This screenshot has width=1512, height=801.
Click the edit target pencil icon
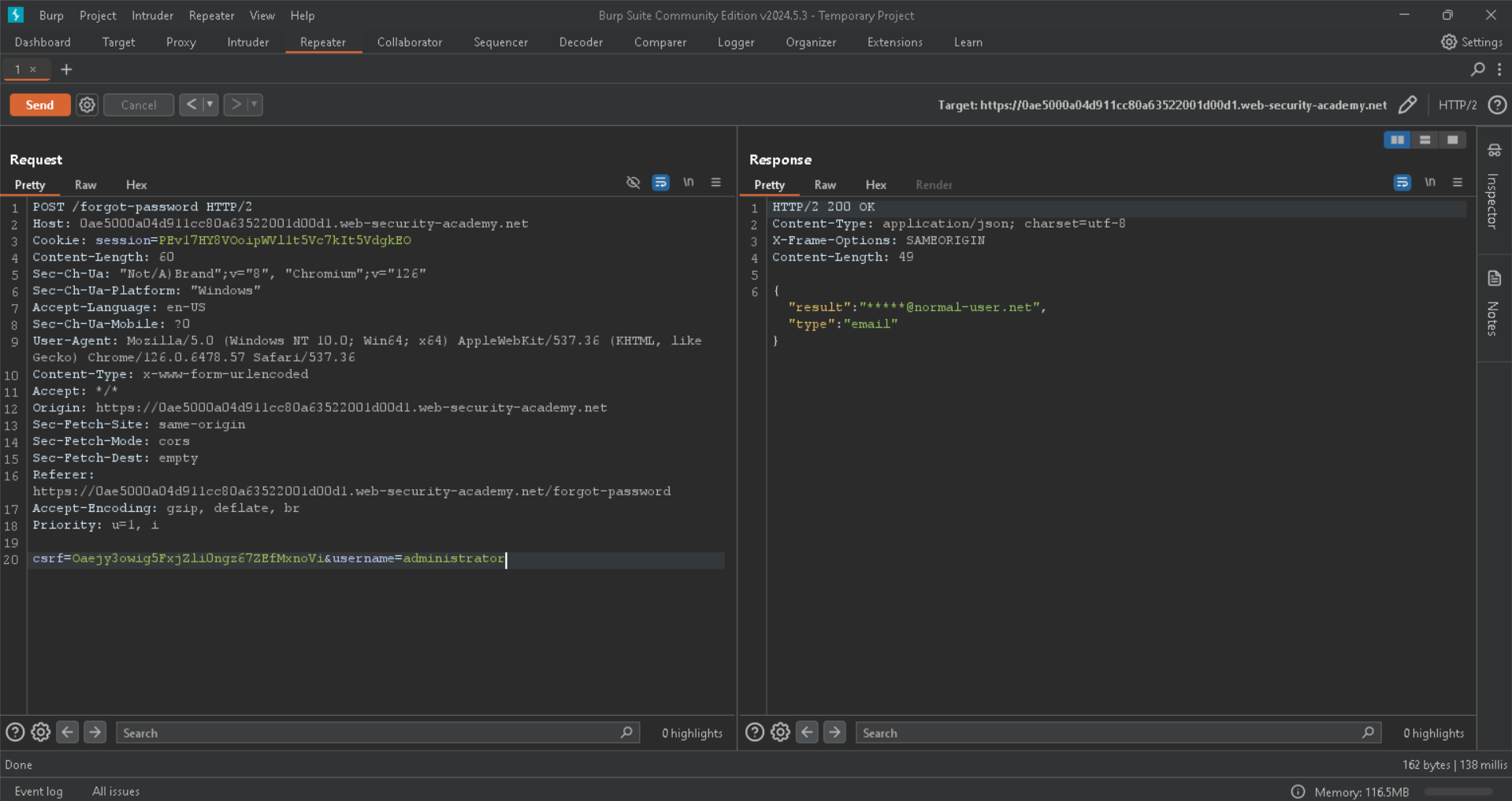click(1407, 105)
